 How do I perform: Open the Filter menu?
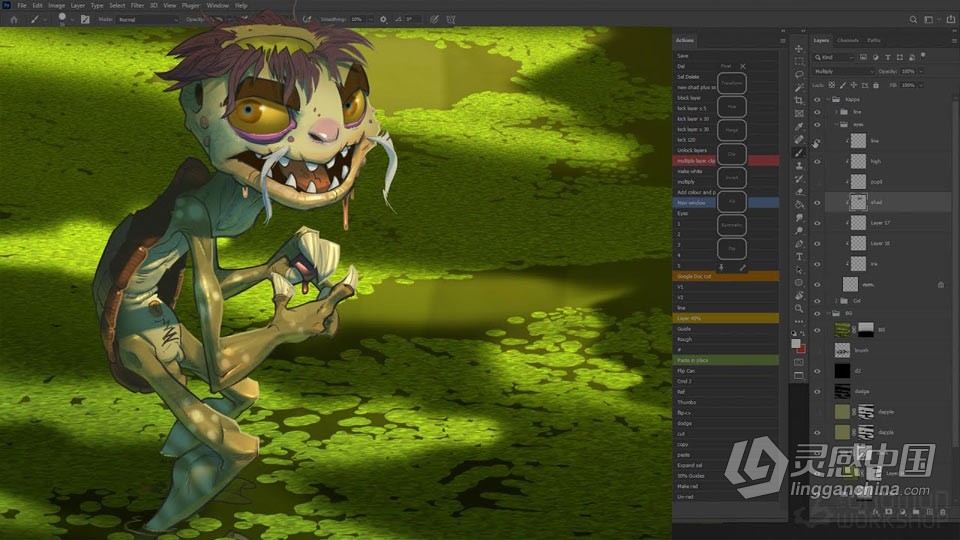[137, 6]
